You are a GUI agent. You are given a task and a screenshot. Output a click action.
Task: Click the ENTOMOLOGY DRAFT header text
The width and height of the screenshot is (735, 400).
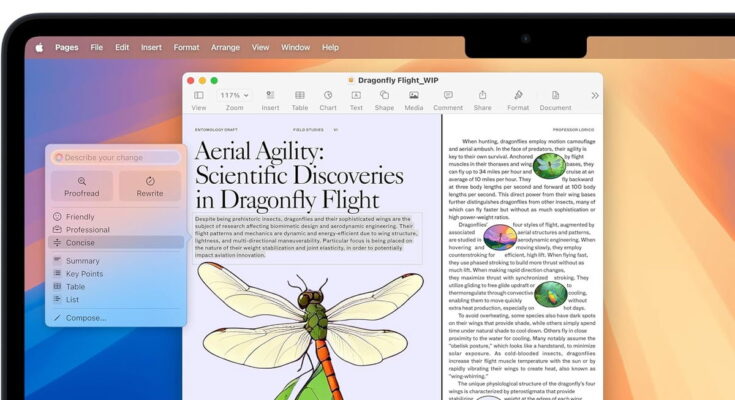tap(216, 129)
